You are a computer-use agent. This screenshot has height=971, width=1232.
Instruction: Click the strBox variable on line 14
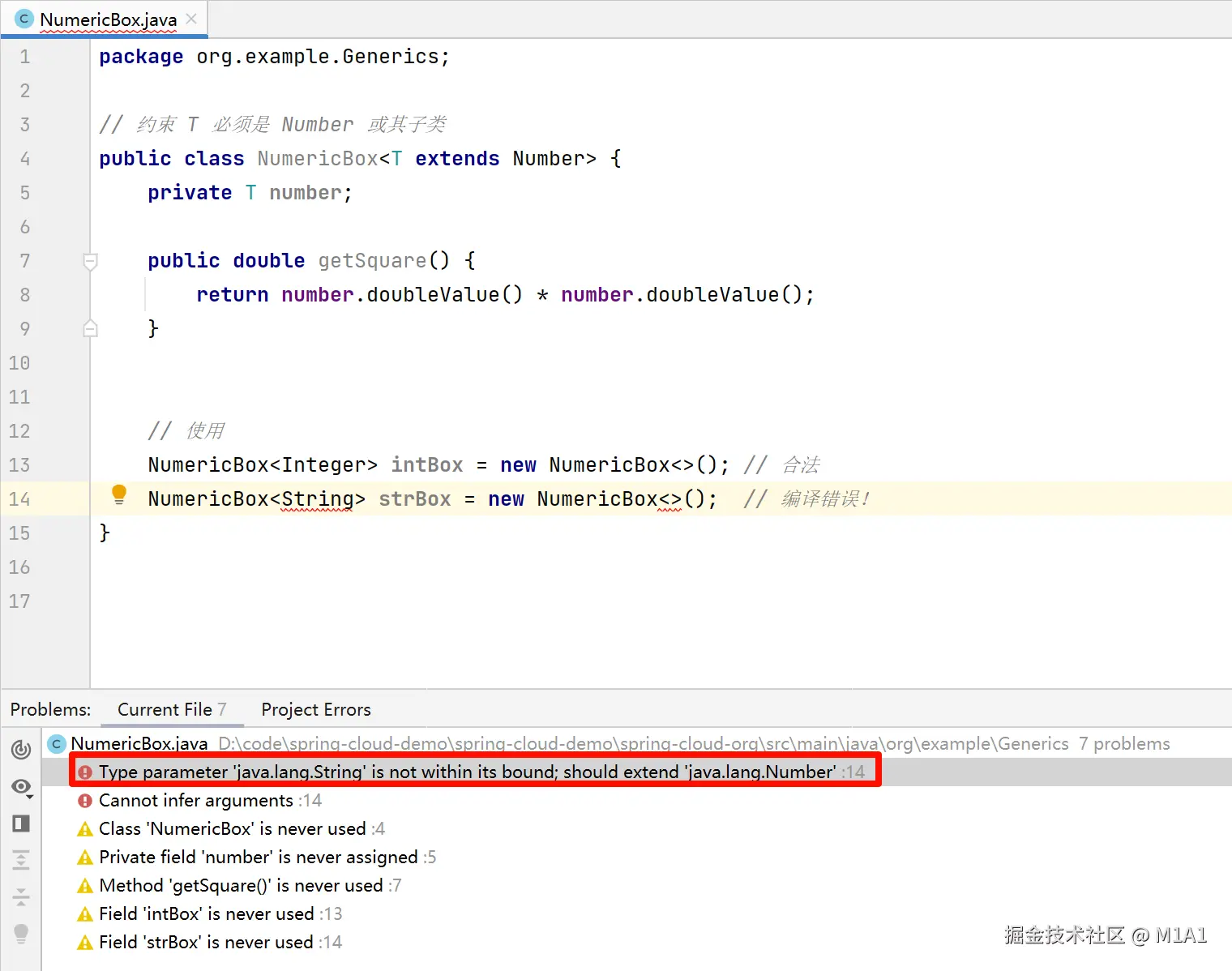[415, 499]
